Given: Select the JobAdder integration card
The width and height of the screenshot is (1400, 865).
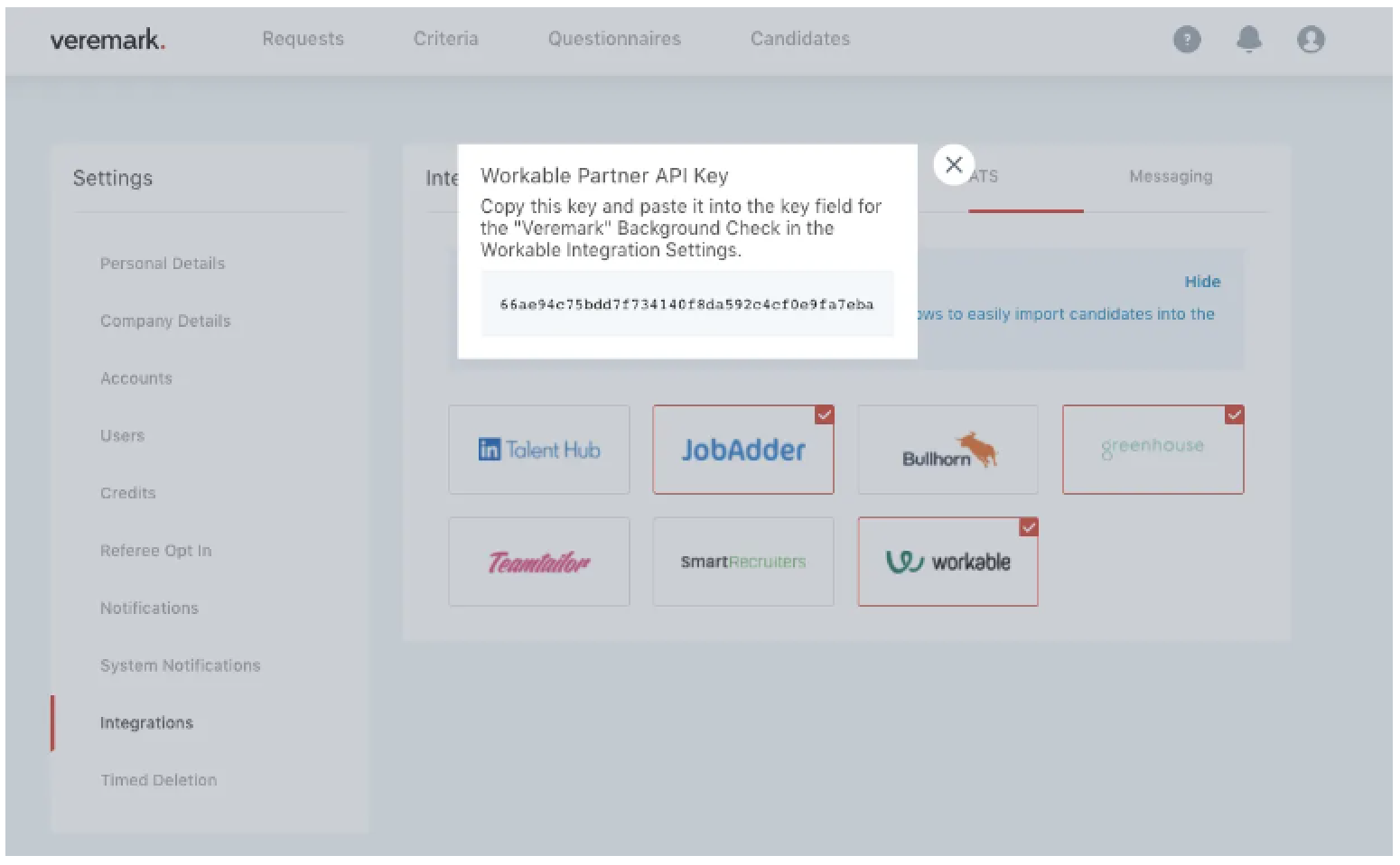Looking at the screenshot, I should (743, 450).
